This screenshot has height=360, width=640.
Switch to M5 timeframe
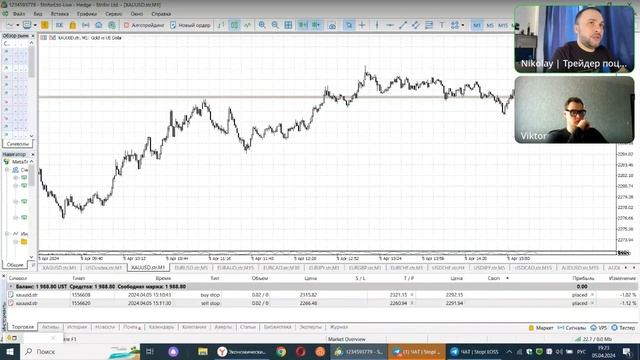pos(490,25)
